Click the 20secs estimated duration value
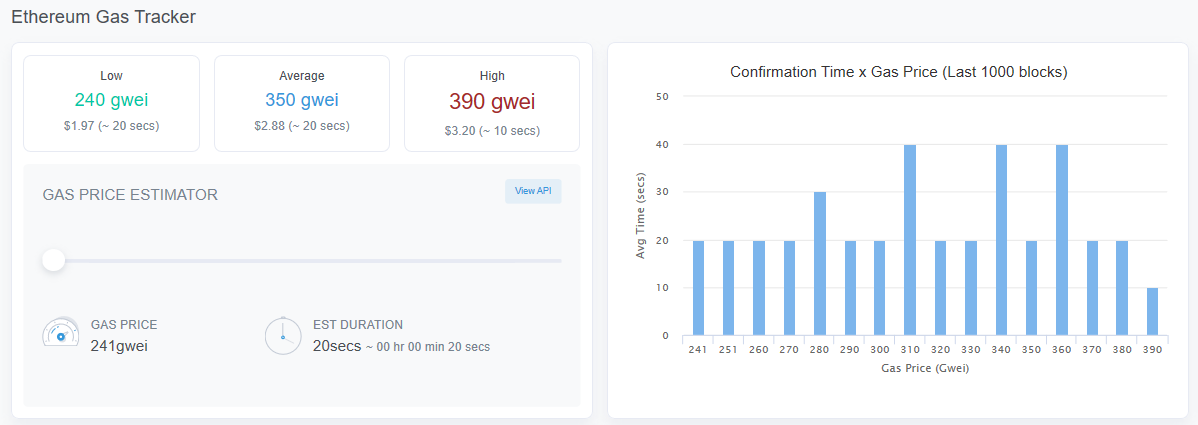 [x=337, y=346]
